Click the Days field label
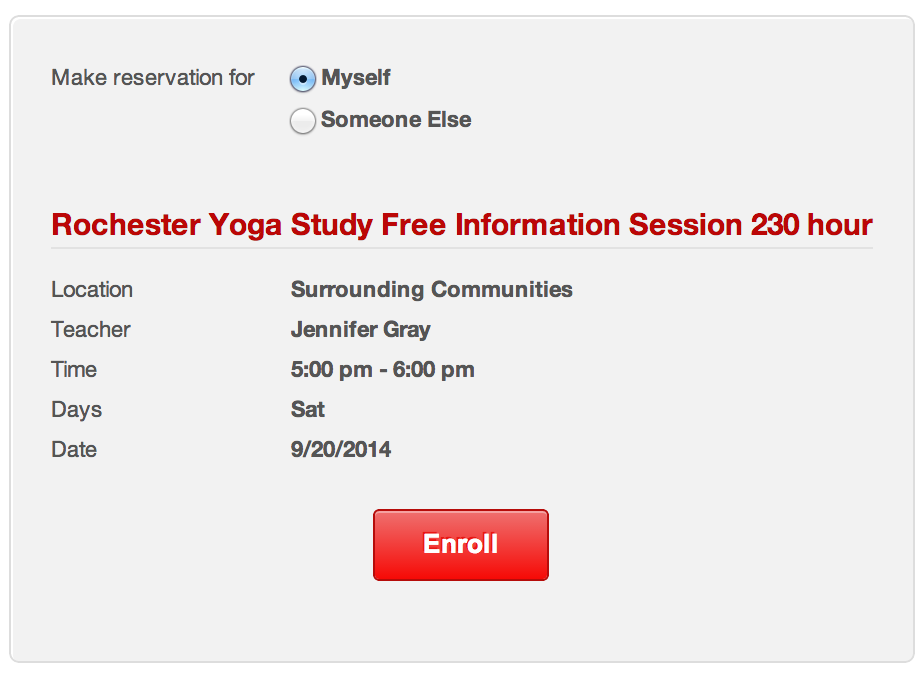Viewport: 923px width, 677px height. 77,410
